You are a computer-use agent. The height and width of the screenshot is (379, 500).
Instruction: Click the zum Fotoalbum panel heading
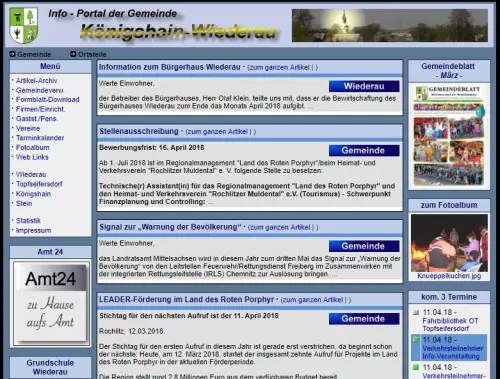click(449, 205)
